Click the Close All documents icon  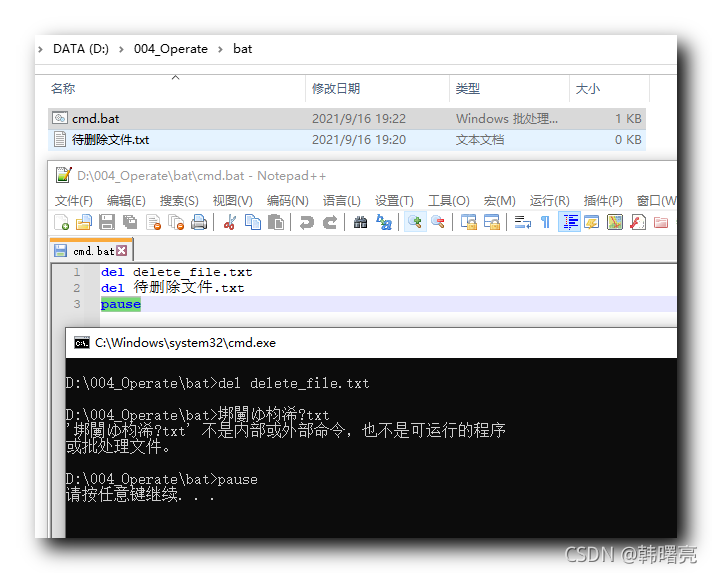point(176,222)
